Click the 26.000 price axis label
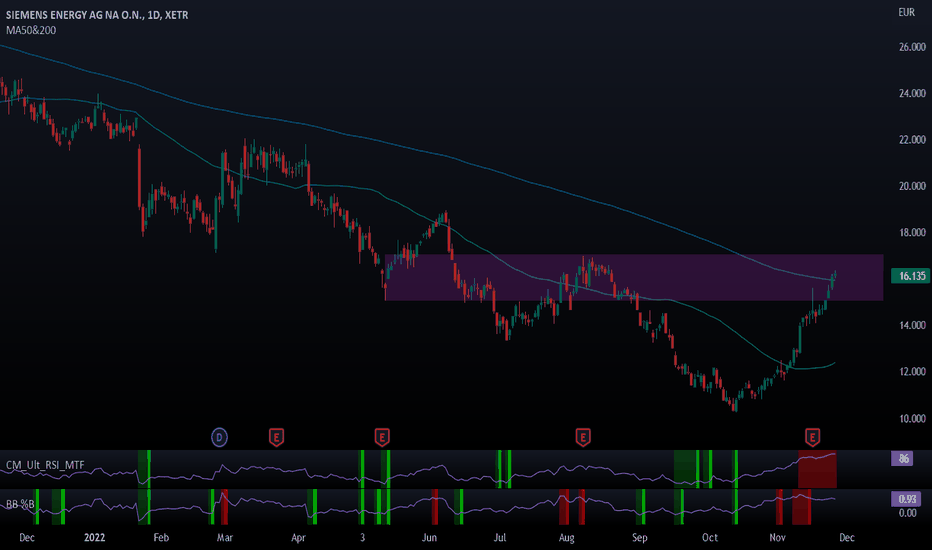The image size is (932, 550). tap(912, 47)
